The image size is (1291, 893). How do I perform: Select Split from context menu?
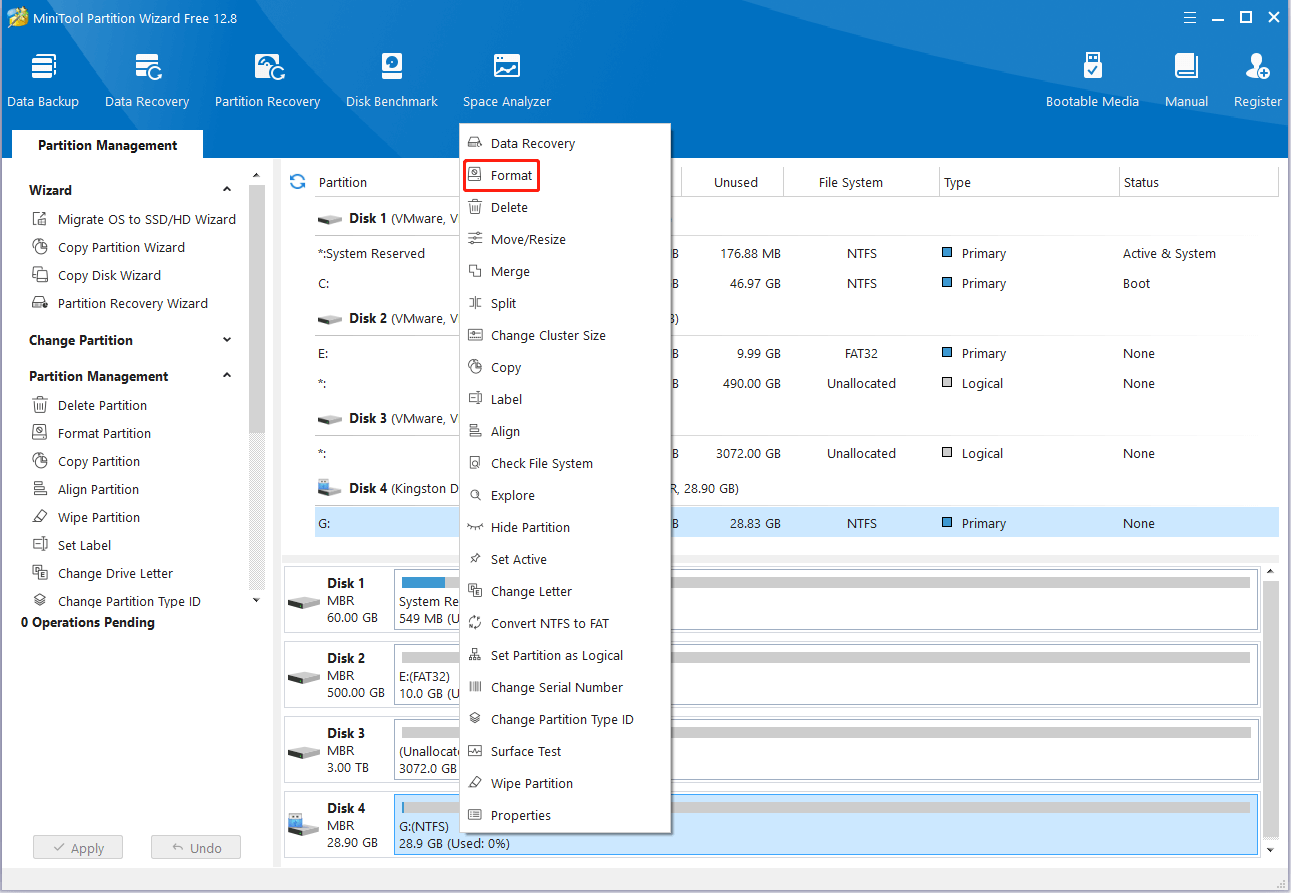[564, 304]
